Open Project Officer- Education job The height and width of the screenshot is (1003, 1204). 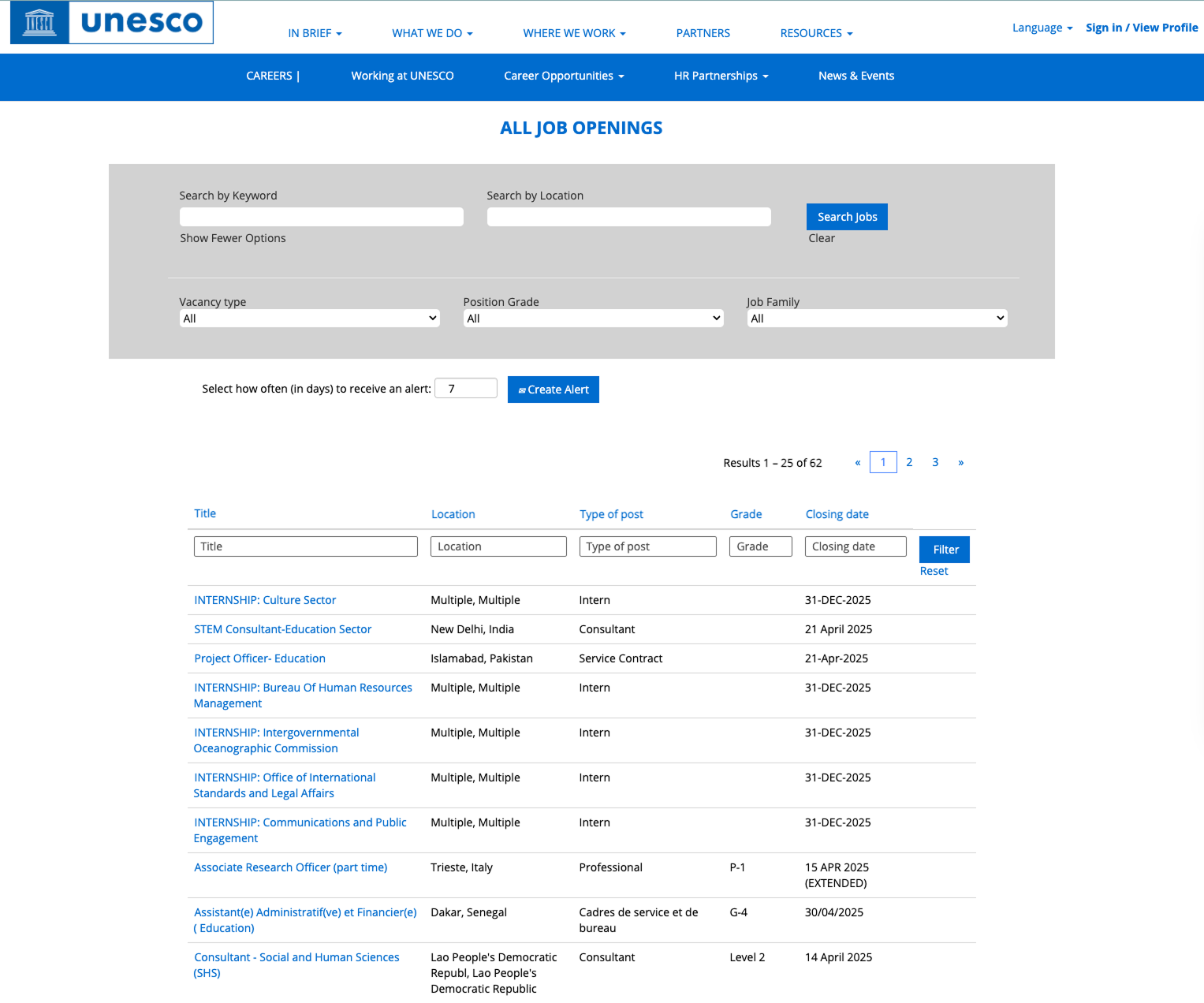[259, 658]
